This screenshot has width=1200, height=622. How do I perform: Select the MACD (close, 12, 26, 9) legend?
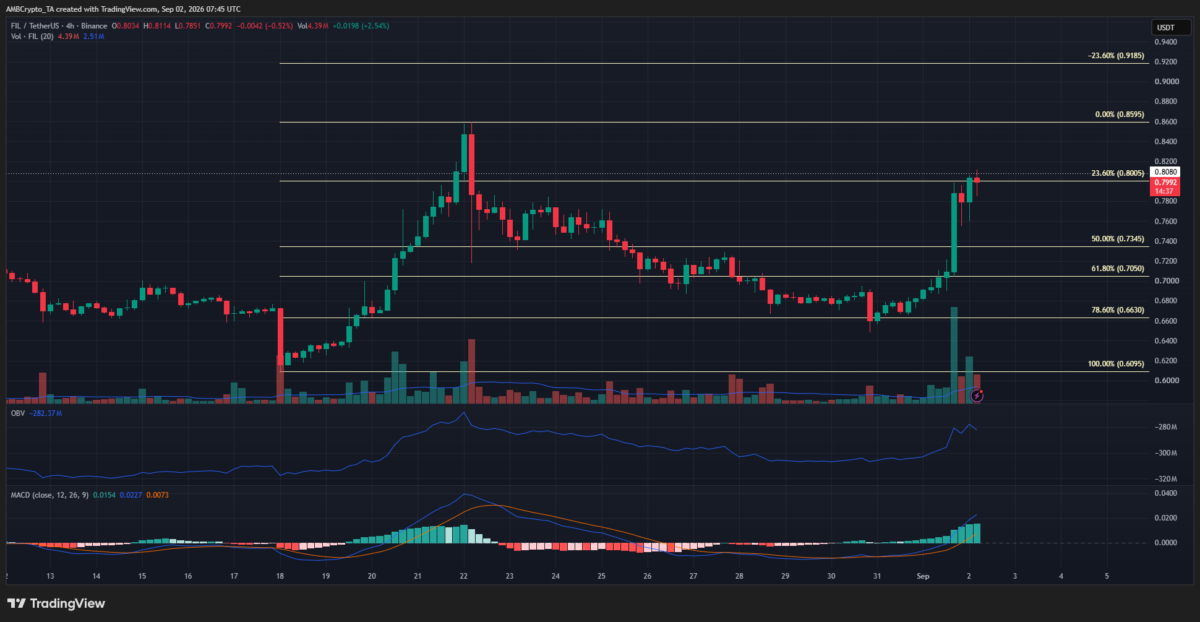(x=50, y=496)
